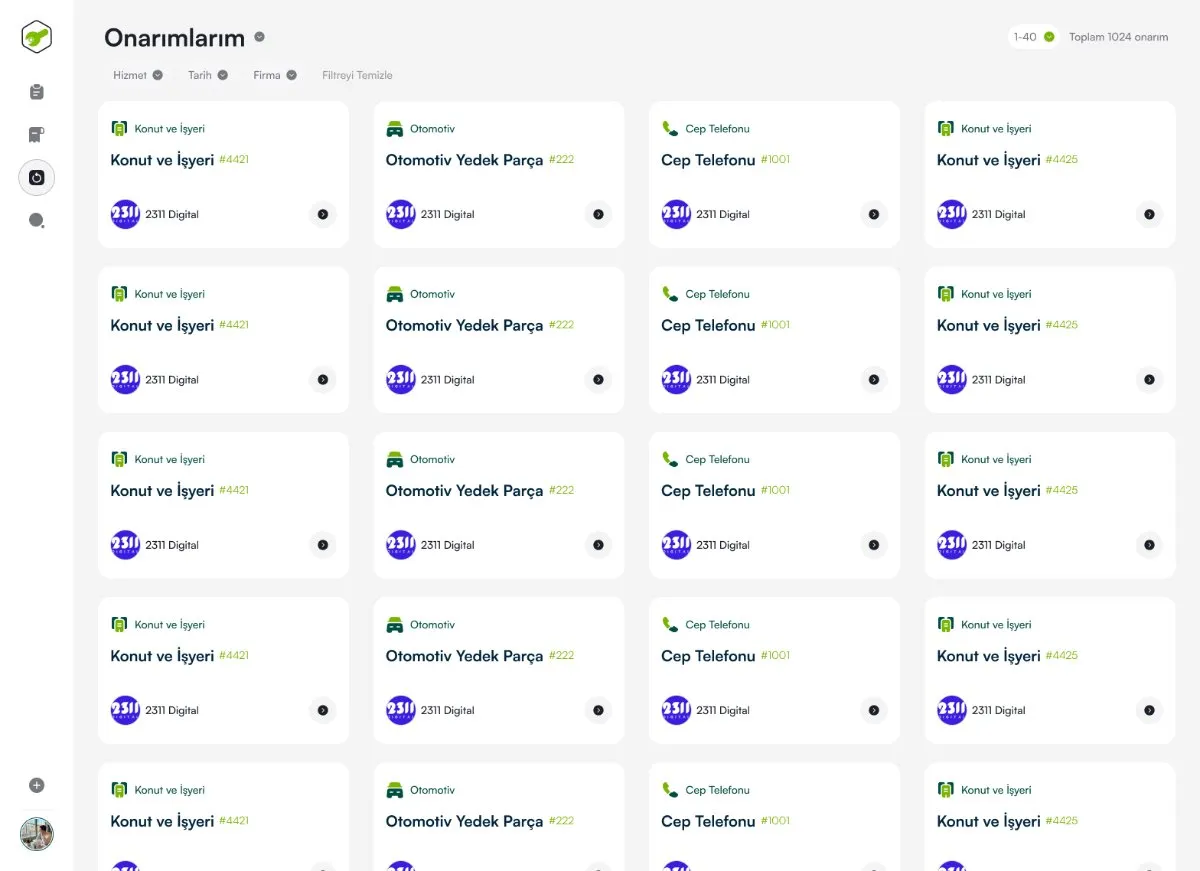This screenshot has width=1200, height=871.
Task: Select the circular-arrow repairs icon in sidebar
Action: point(37,178)
